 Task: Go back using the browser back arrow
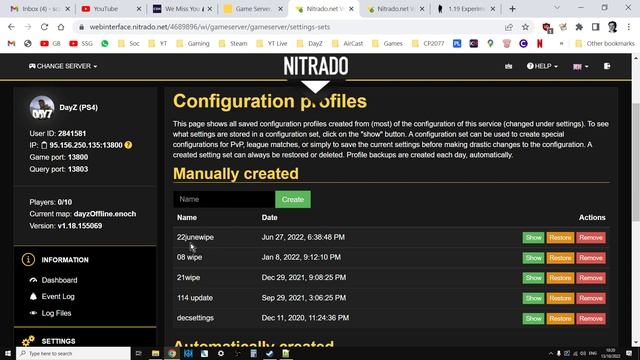[11, 27]
